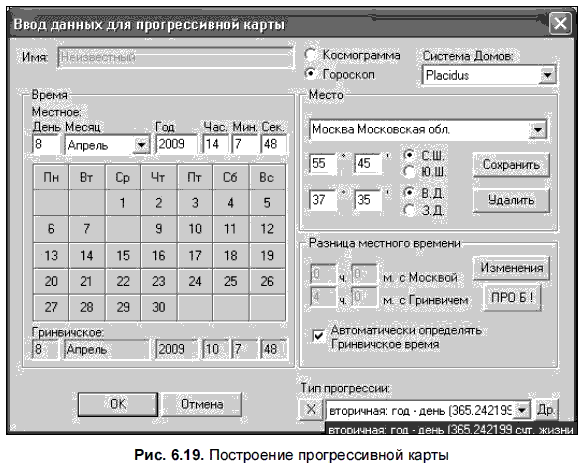Close the progressive chart input dialog
The width and height of the screenshot is (586, 469).
tap(559, 23)
